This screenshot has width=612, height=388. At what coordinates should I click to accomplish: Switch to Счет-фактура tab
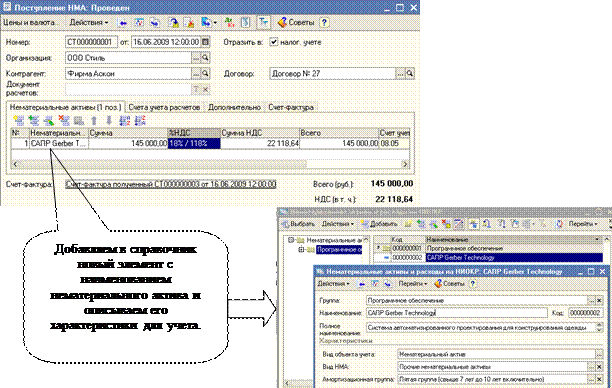click(x=291, y=107)
